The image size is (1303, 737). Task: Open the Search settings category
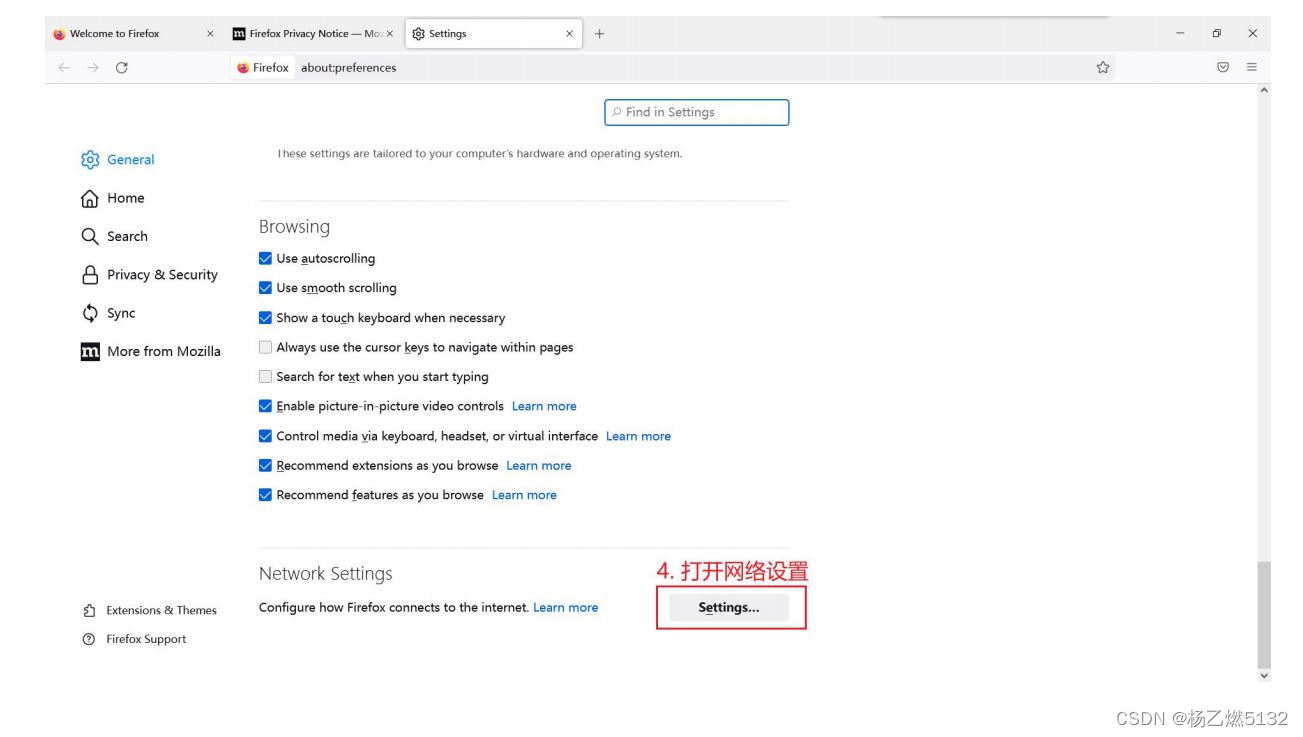coord(114,237)
